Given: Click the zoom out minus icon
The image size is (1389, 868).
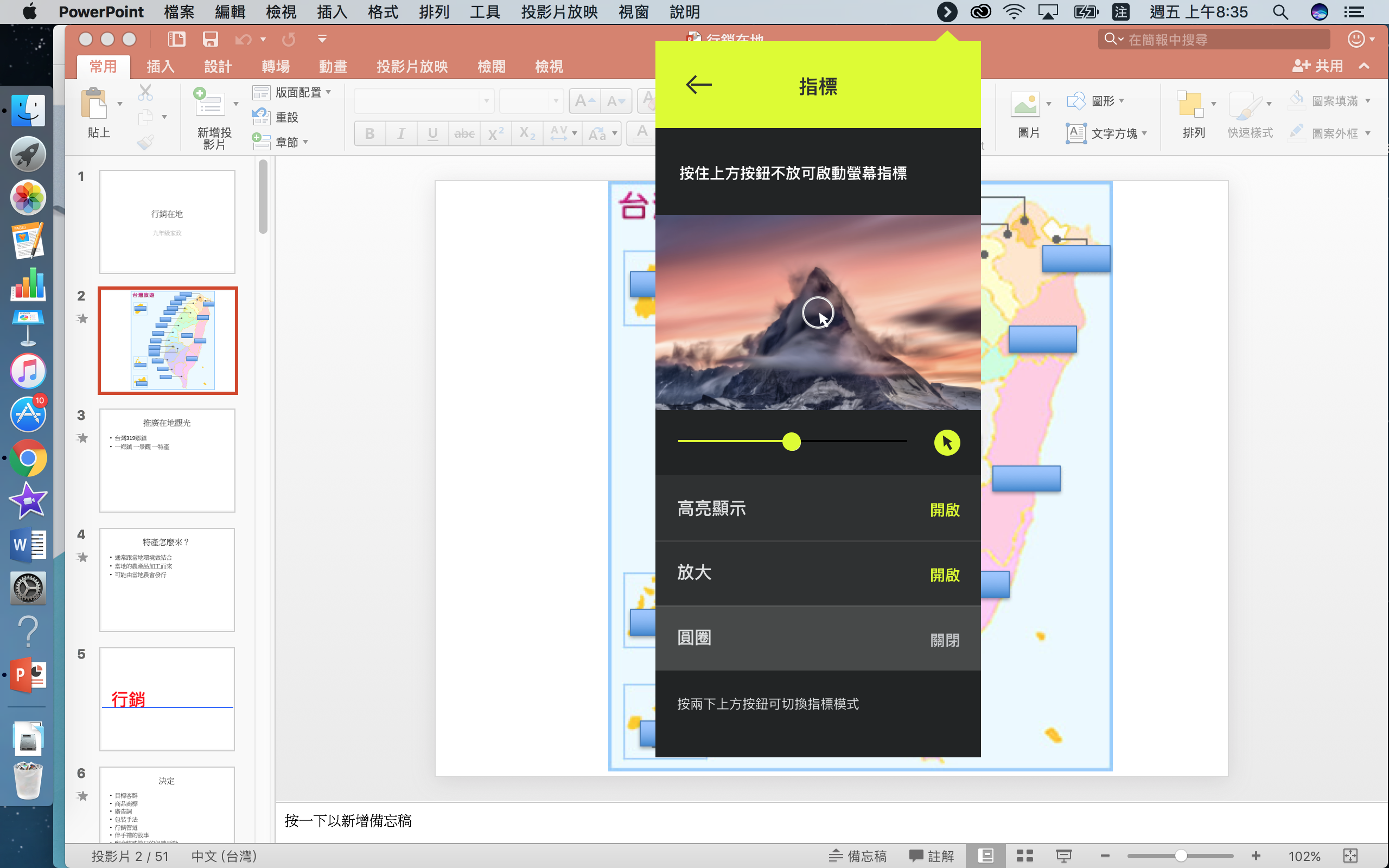Looking at the screenshot, I should click(1105, 856).
